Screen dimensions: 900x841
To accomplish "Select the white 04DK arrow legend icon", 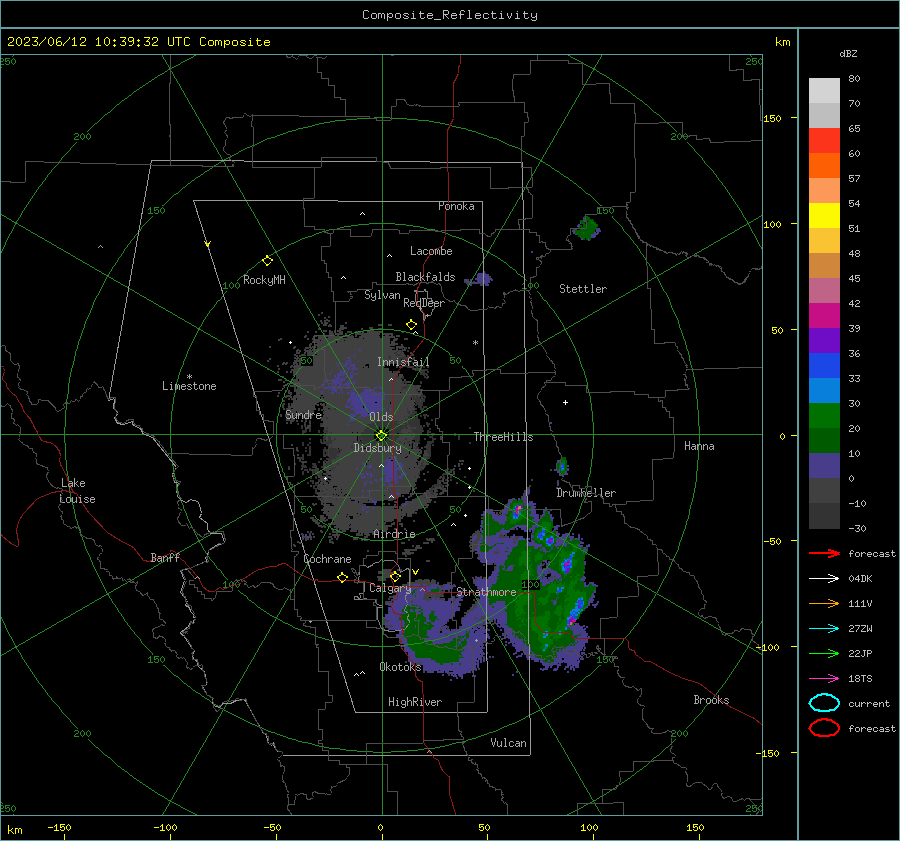I will coord(824,579).
